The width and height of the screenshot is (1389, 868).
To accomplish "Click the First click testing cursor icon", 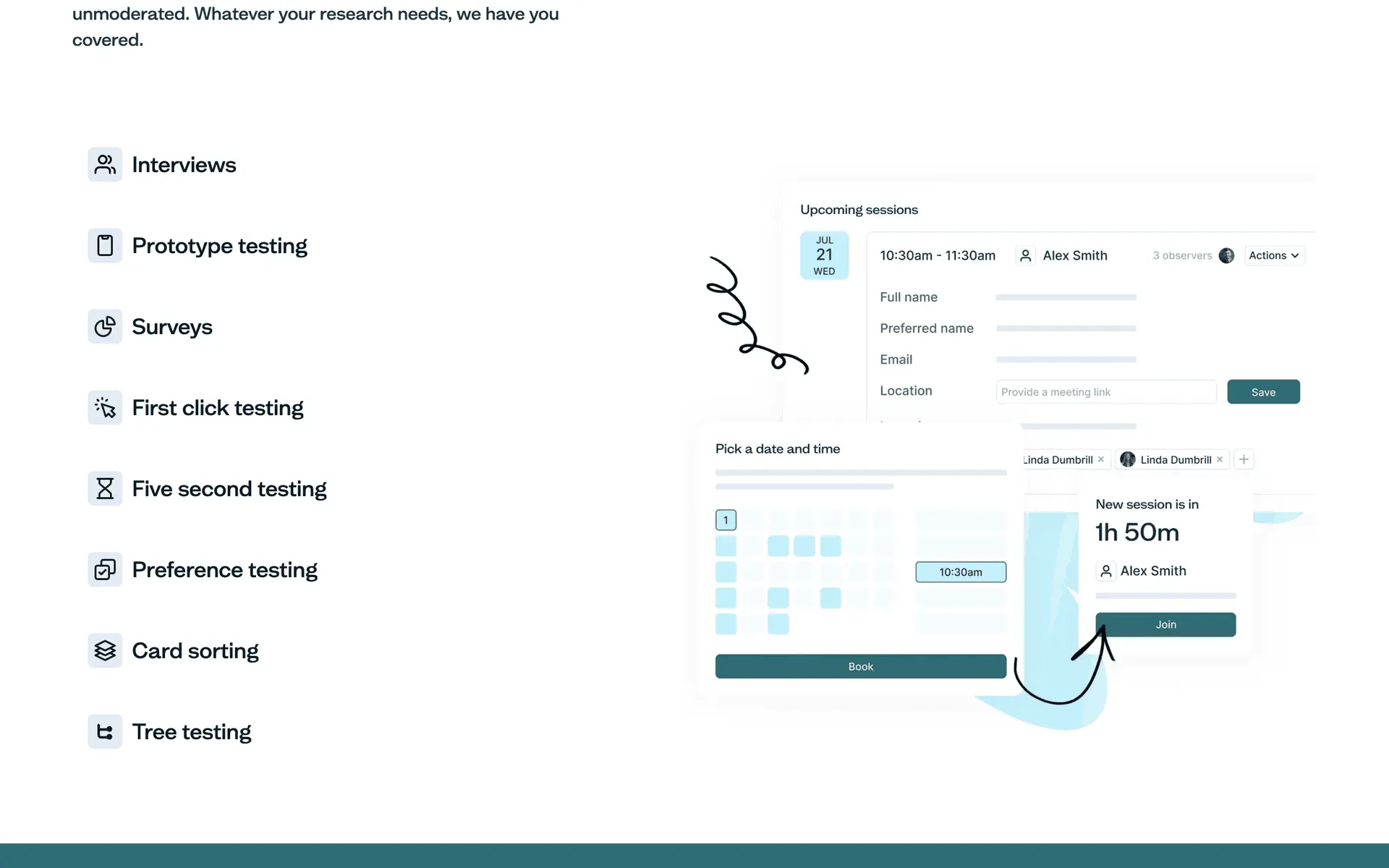I will [x=105, y=408].
